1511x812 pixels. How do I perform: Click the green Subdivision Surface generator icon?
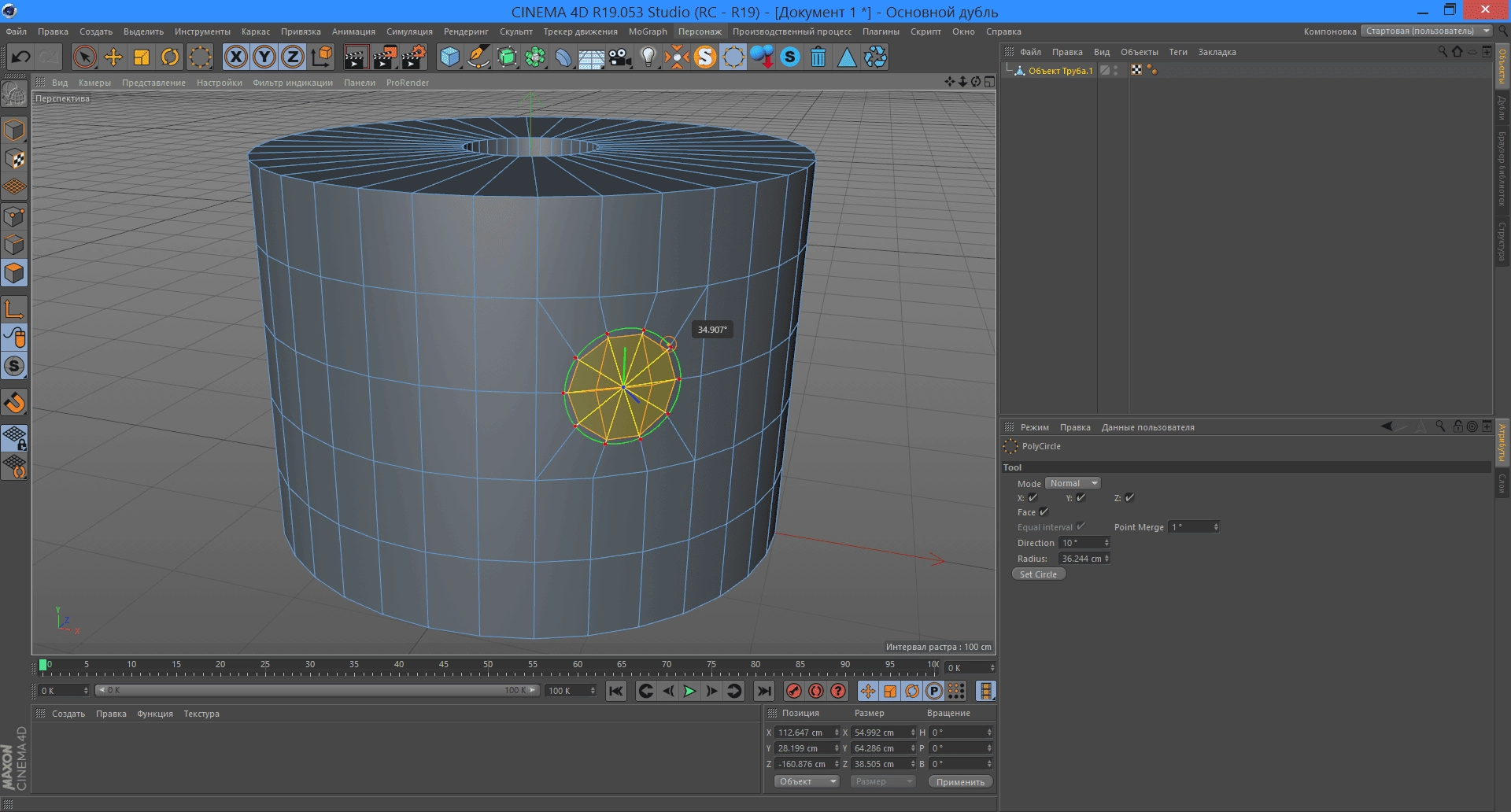507,57
